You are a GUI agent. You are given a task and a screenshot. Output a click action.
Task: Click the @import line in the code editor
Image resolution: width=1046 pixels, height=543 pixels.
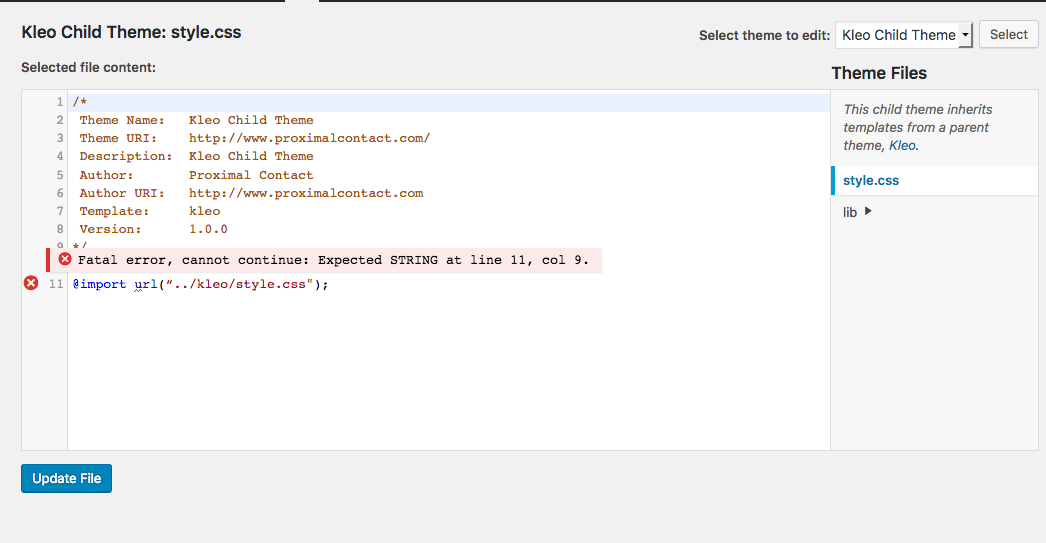201,284
